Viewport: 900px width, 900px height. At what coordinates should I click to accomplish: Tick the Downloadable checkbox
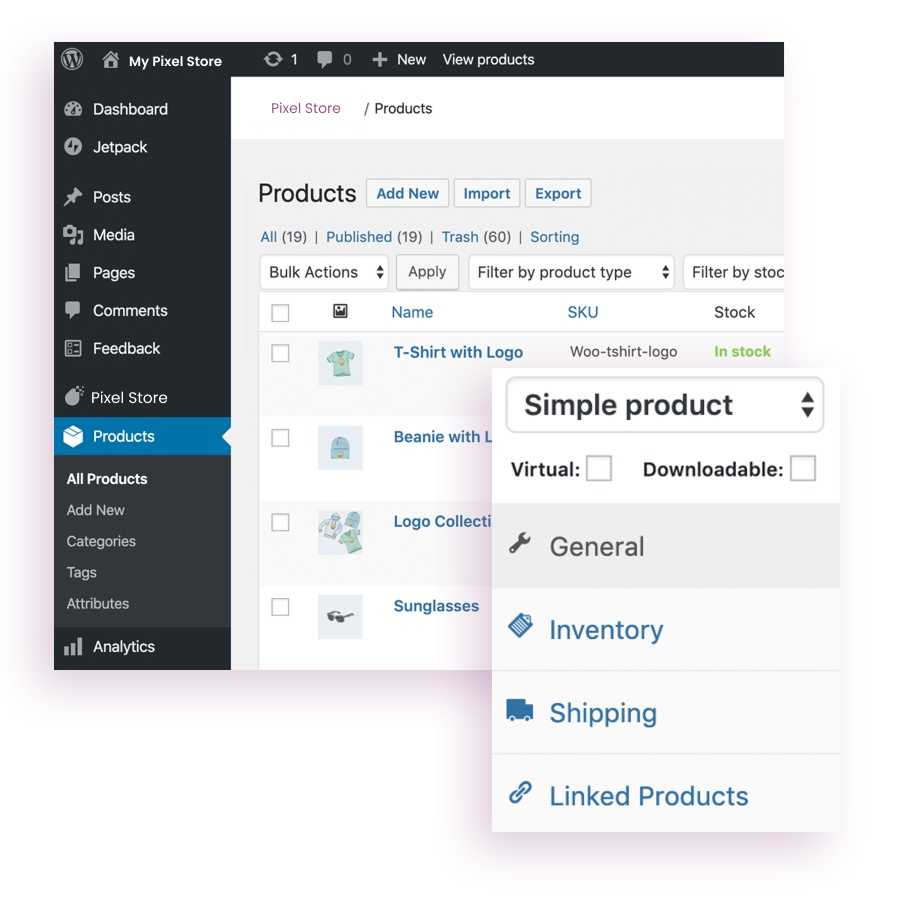802,468
